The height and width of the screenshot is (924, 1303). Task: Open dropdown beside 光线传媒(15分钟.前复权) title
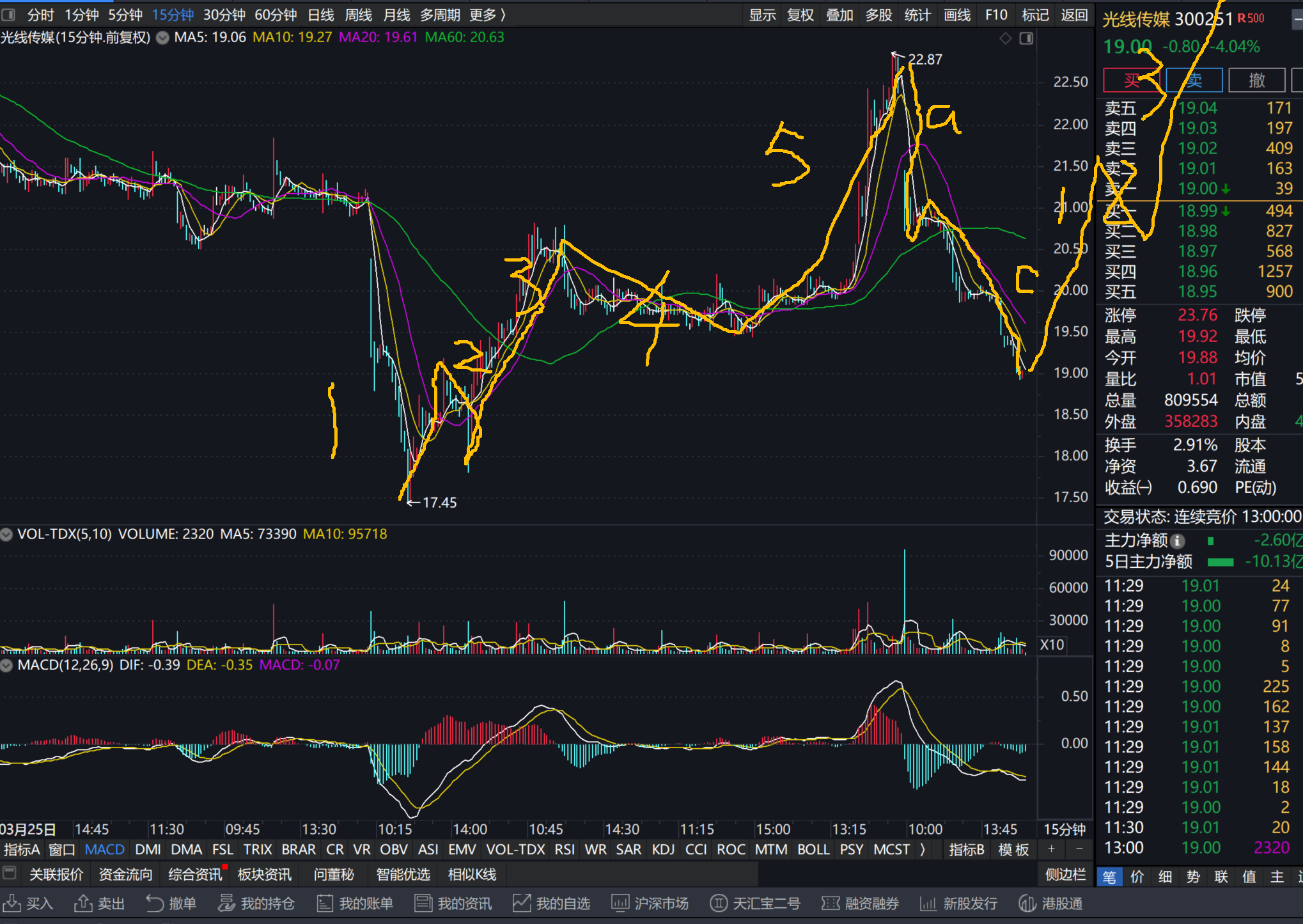[x=163, y=38]
